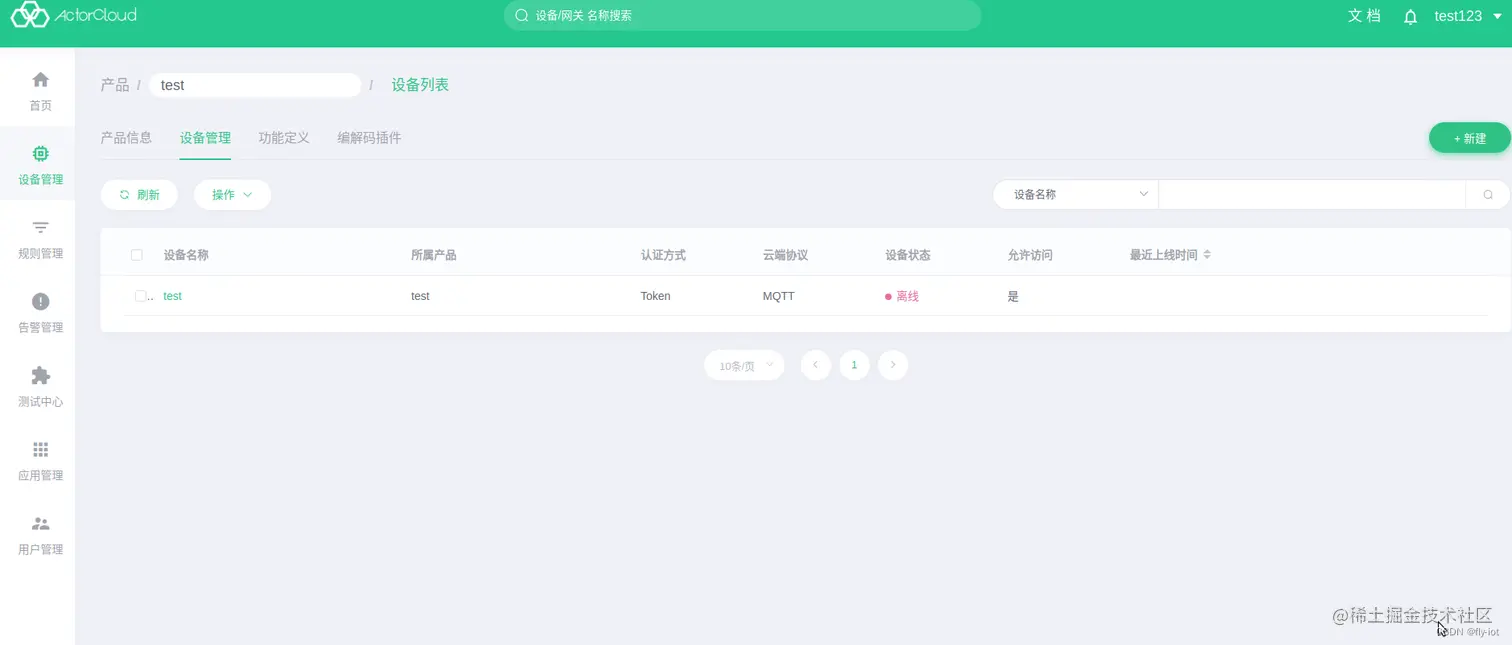Click the 设备列表 breadcrumb text
Image resolution: width=1512 pixels, height=645 pixels.
(x=420, y=85)
